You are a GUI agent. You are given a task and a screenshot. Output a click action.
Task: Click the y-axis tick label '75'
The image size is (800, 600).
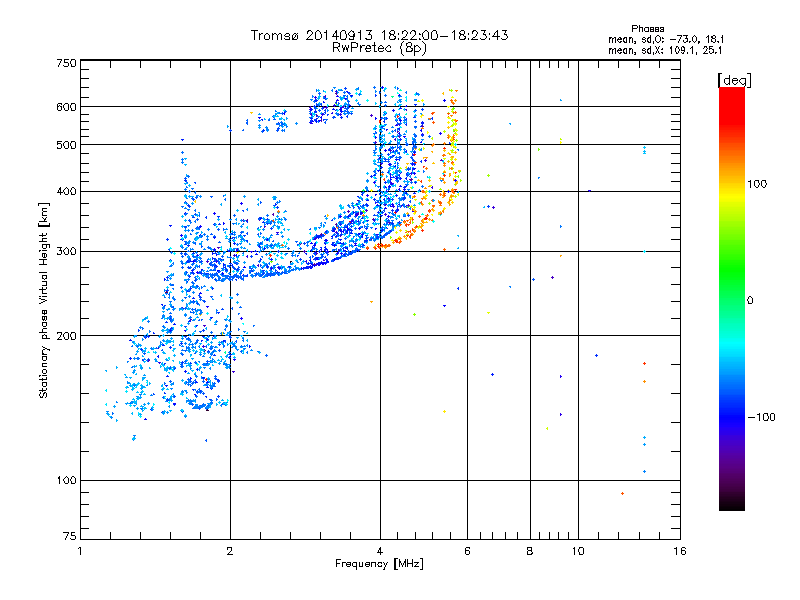(70, 536)
